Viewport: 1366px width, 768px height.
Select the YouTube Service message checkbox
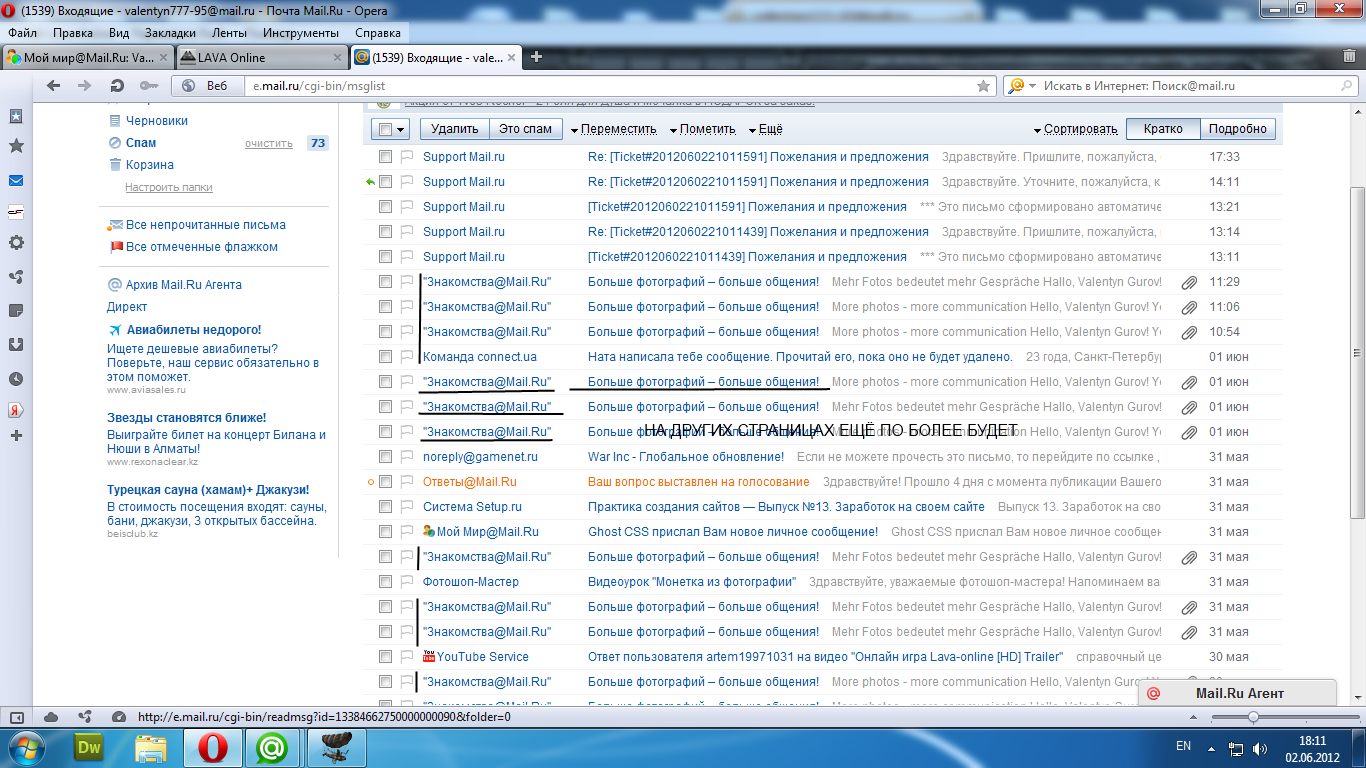click(x=385, y=657)
